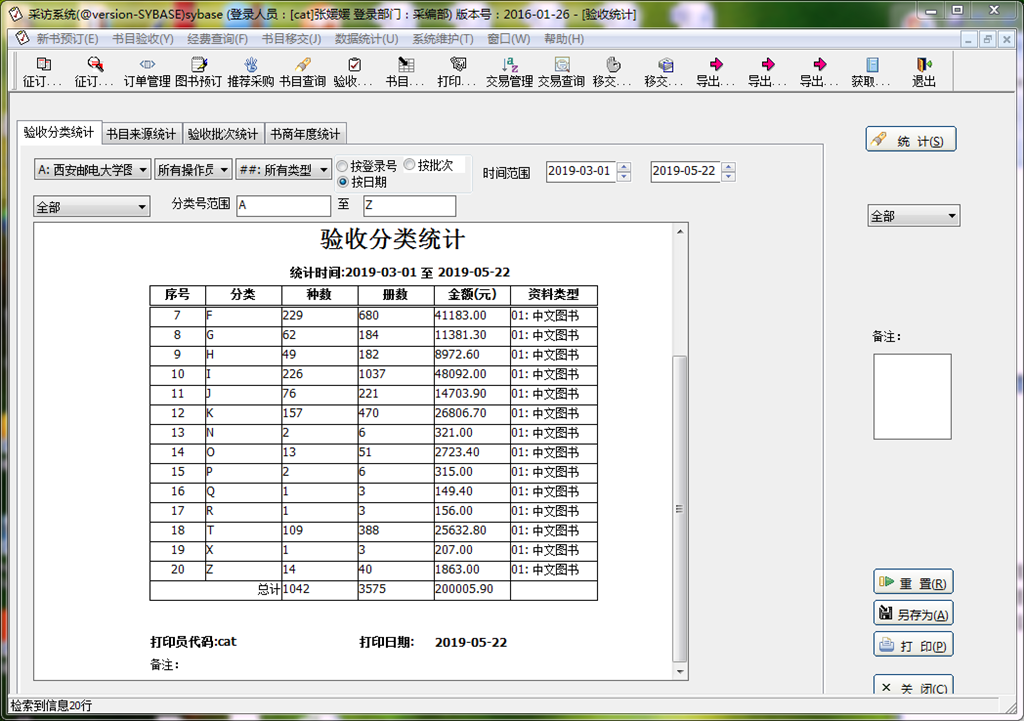This screenshot has height=721, width=1024.
Task: Click the 退出 exit toolbar icon
Action: coord(923,72)
